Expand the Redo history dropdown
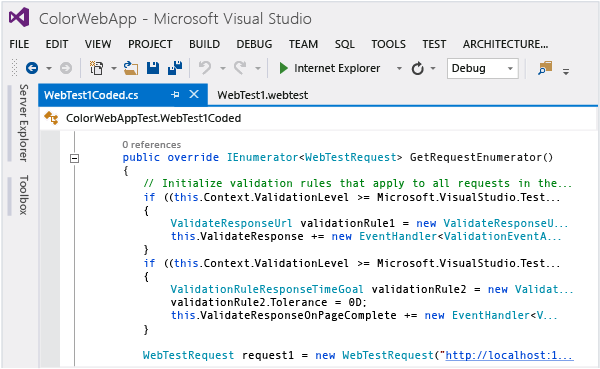 point(258,69)
